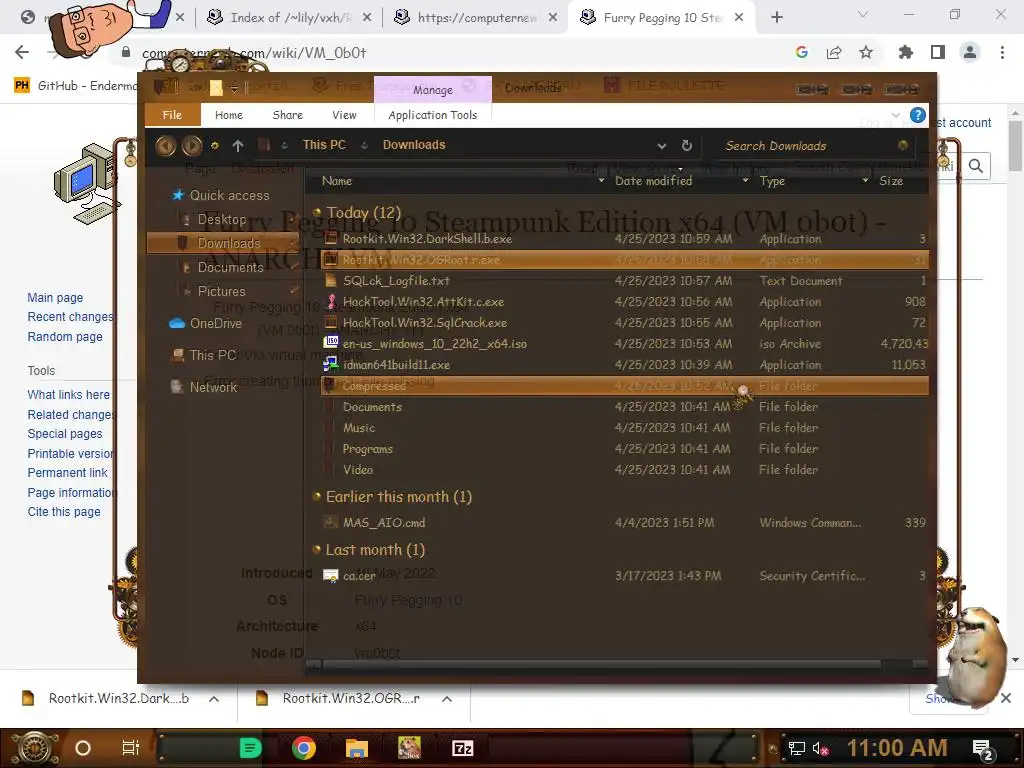The width and height of the screenshot is (1024, 768).
Task: Open Task View on the taskbar
Action: pyautogui.click(x=131, y=748)
